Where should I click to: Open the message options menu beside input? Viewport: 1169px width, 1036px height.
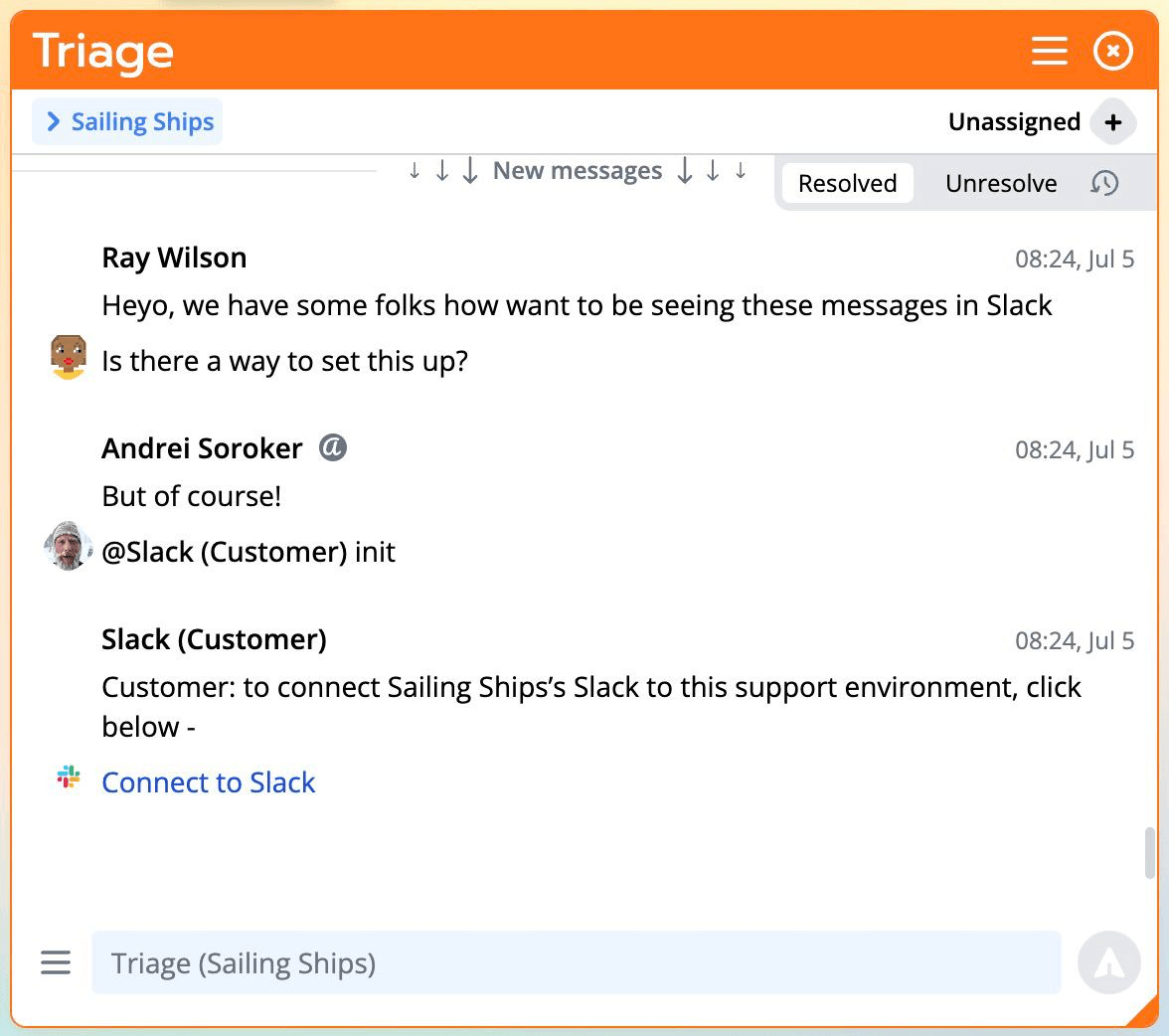tap(56, 962)
